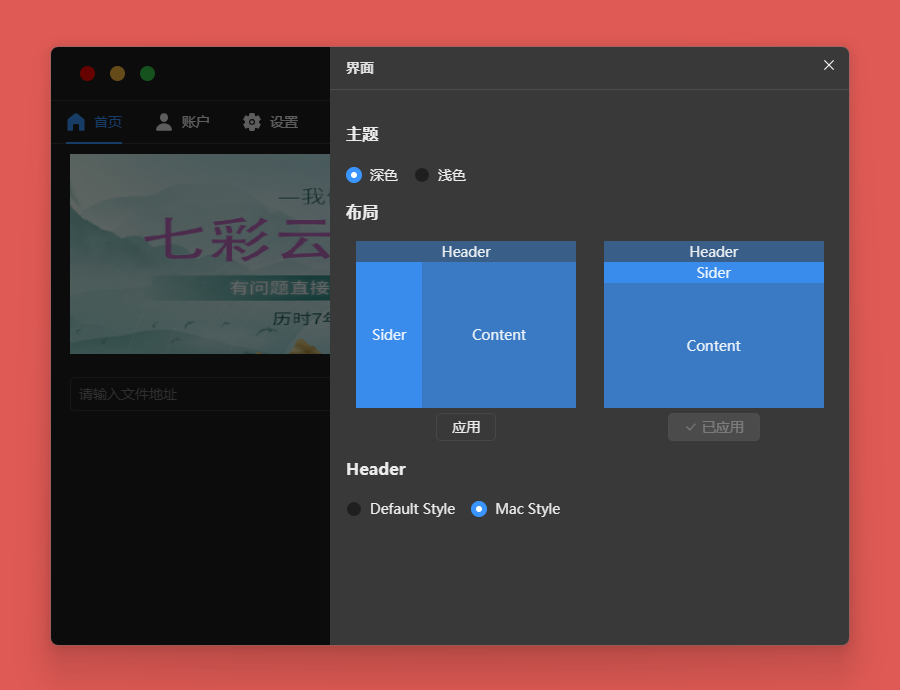
Task: Switch to the 账户 tab
Action: tap(195, 122)
